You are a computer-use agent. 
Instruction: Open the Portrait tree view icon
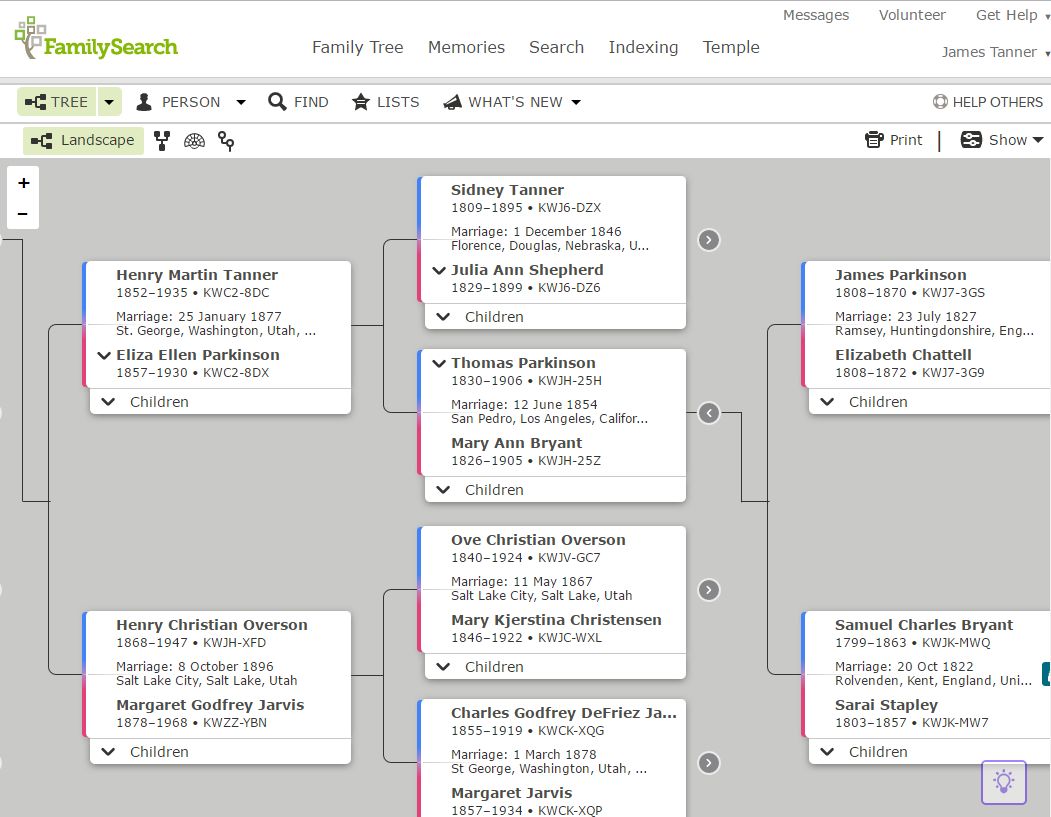pos(162,140)
